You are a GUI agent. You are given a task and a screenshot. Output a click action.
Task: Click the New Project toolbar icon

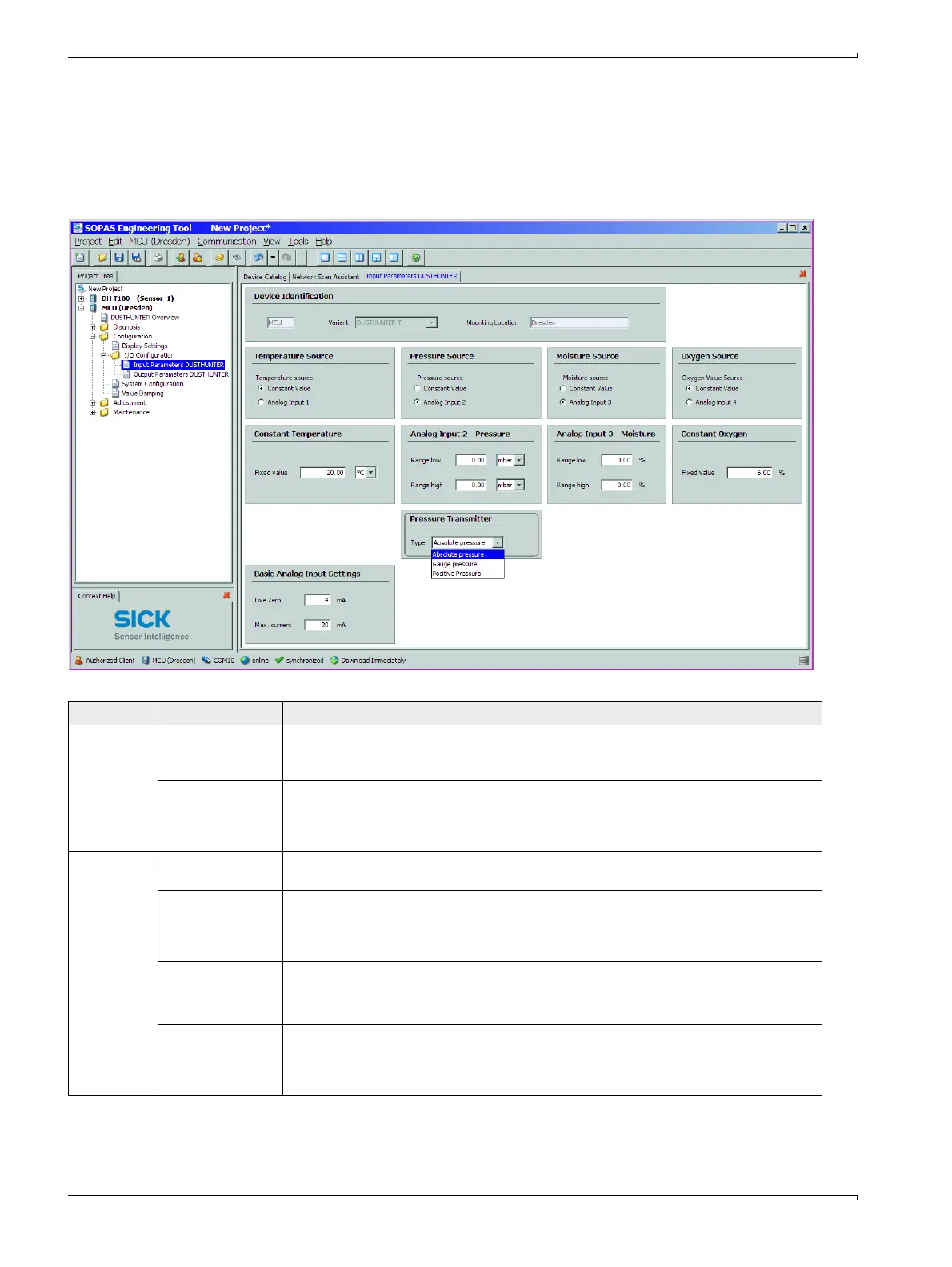click(x=81, y=258)
